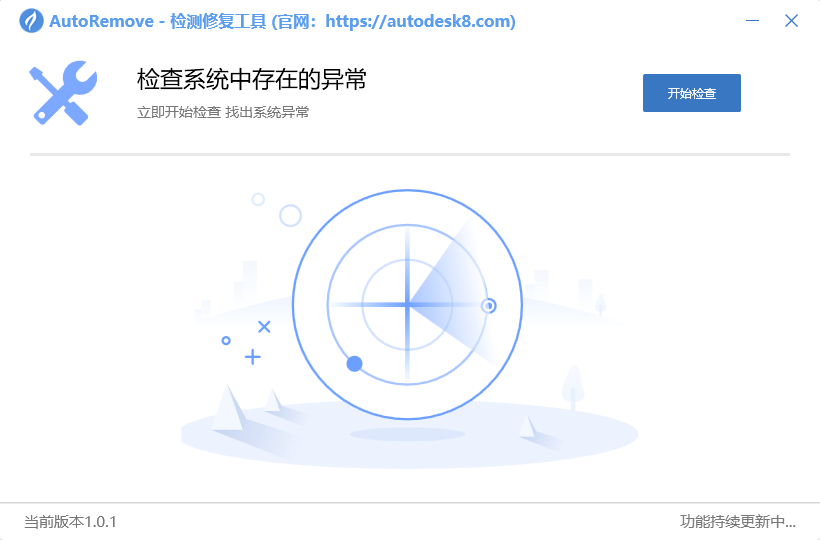Click the wrench and screwdriver tools icon

63,93
